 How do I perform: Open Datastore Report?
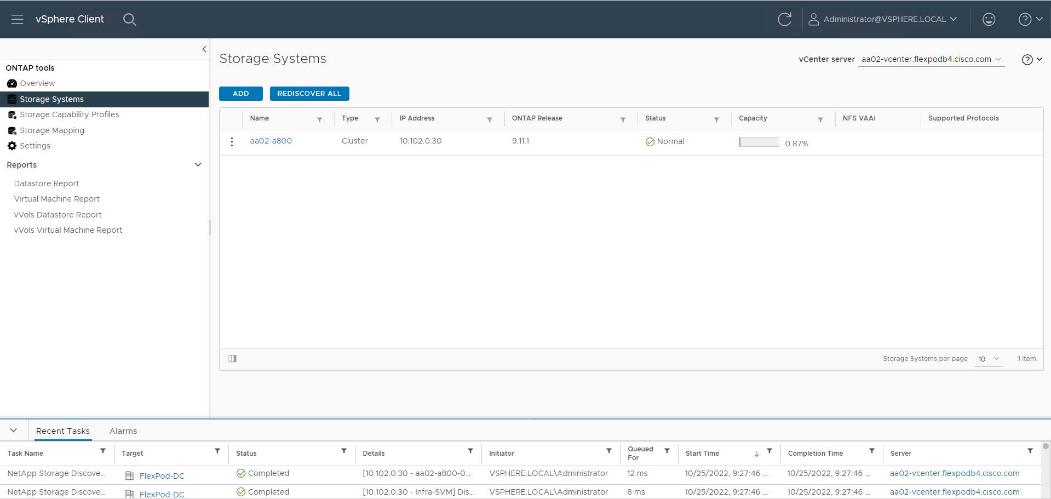click(46, 183)
